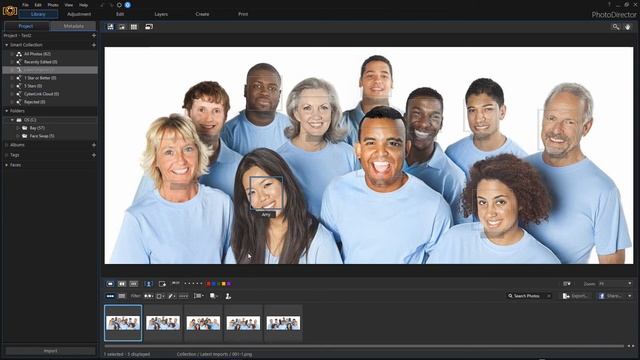Open the View menu
This screenshot has width=640, height=360.
pos(69,5)
